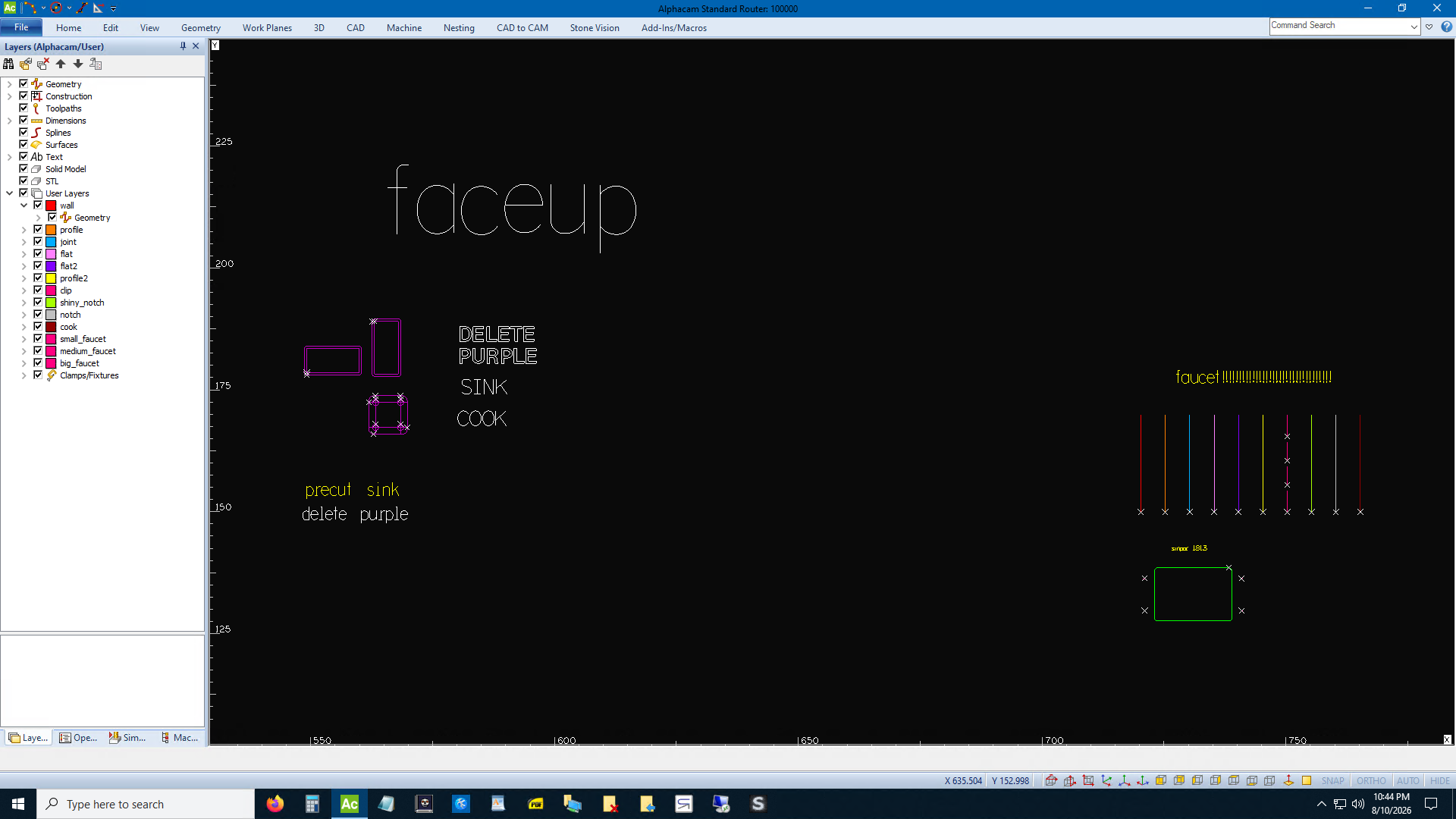Open the Command Search dropdown arrow

(x=1414, y=27)
